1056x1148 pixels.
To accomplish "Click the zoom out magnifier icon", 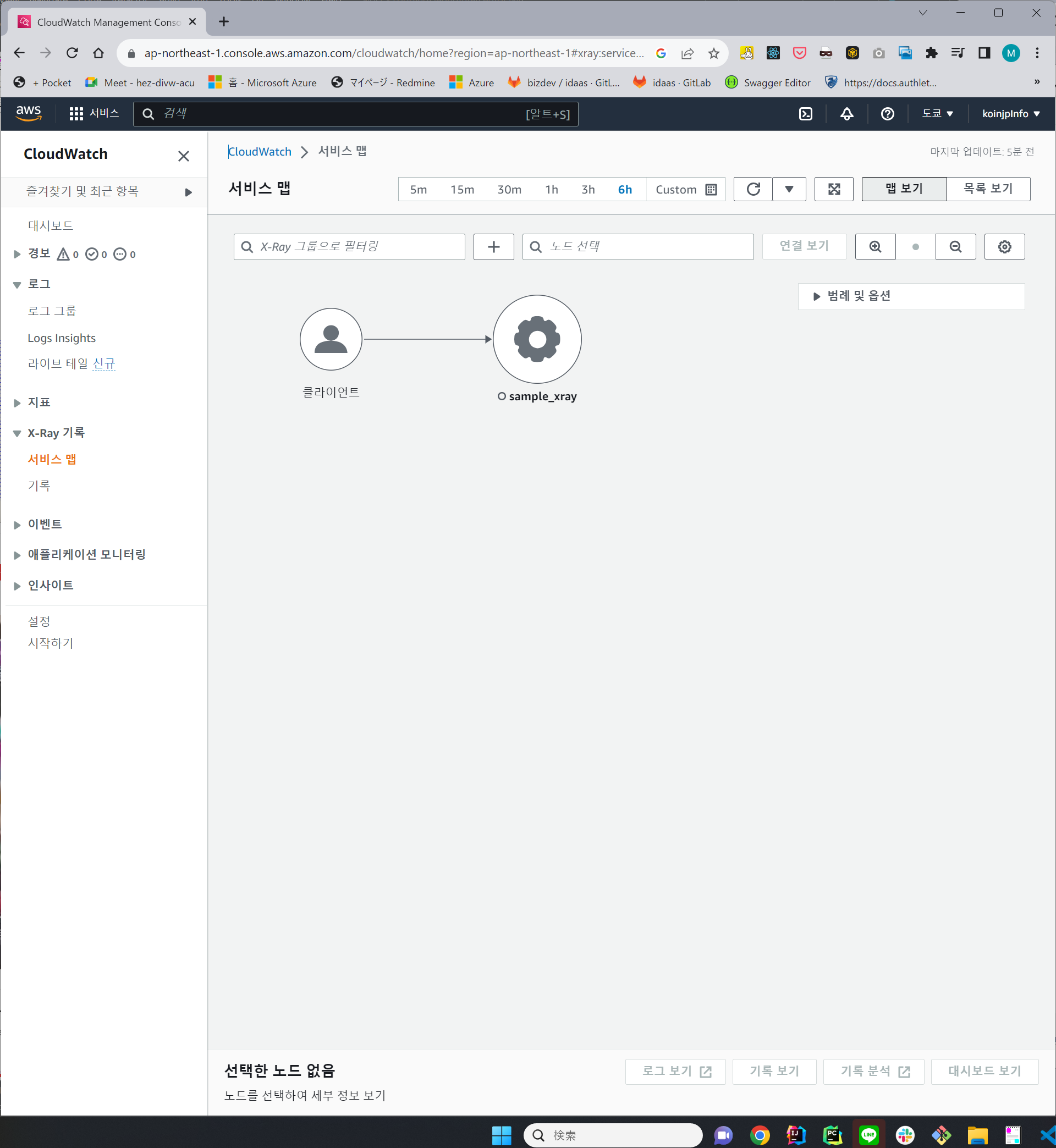I will [955, 247].
